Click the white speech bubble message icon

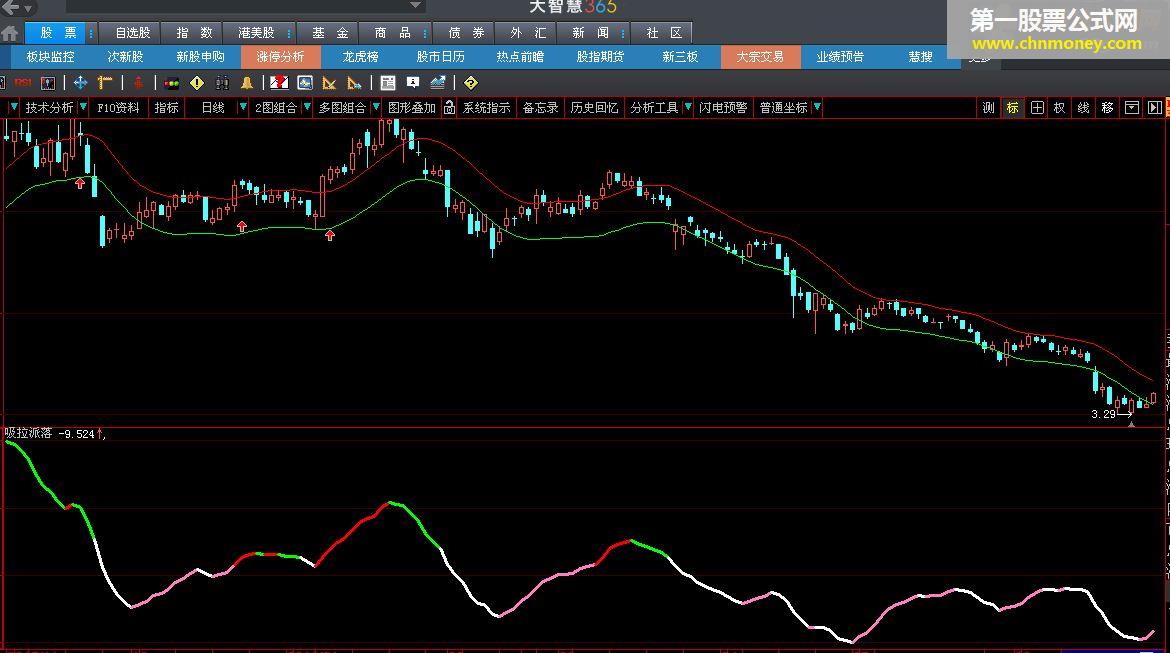[413, 82]
